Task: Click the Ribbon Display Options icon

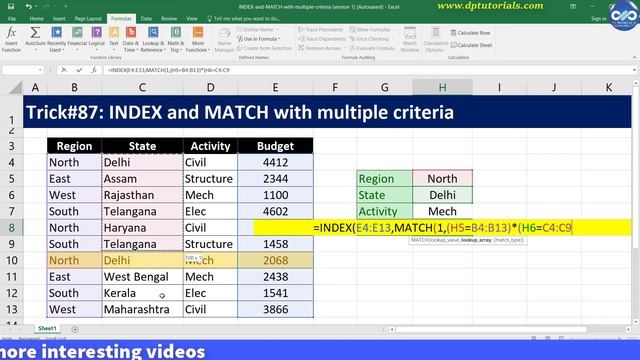Action: click(573, 7)
